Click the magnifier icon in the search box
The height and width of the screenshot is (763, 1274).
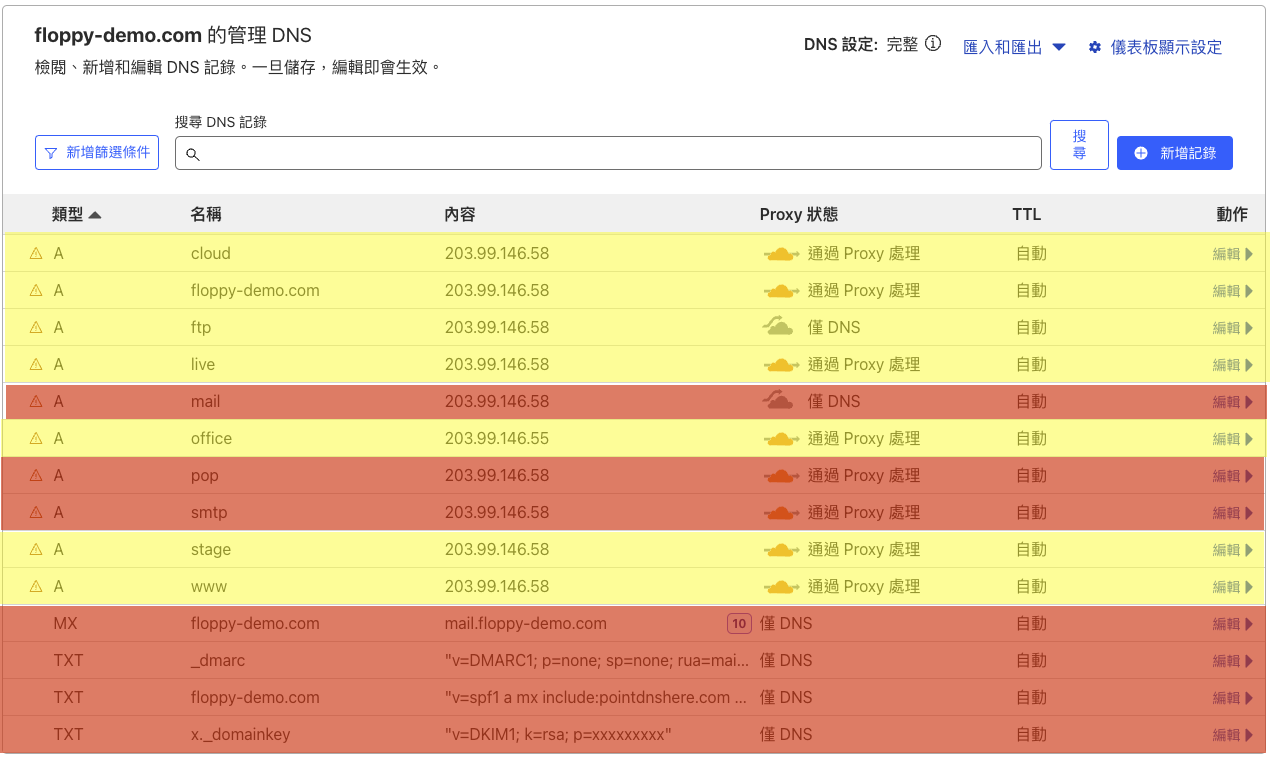tap(193, 154)
